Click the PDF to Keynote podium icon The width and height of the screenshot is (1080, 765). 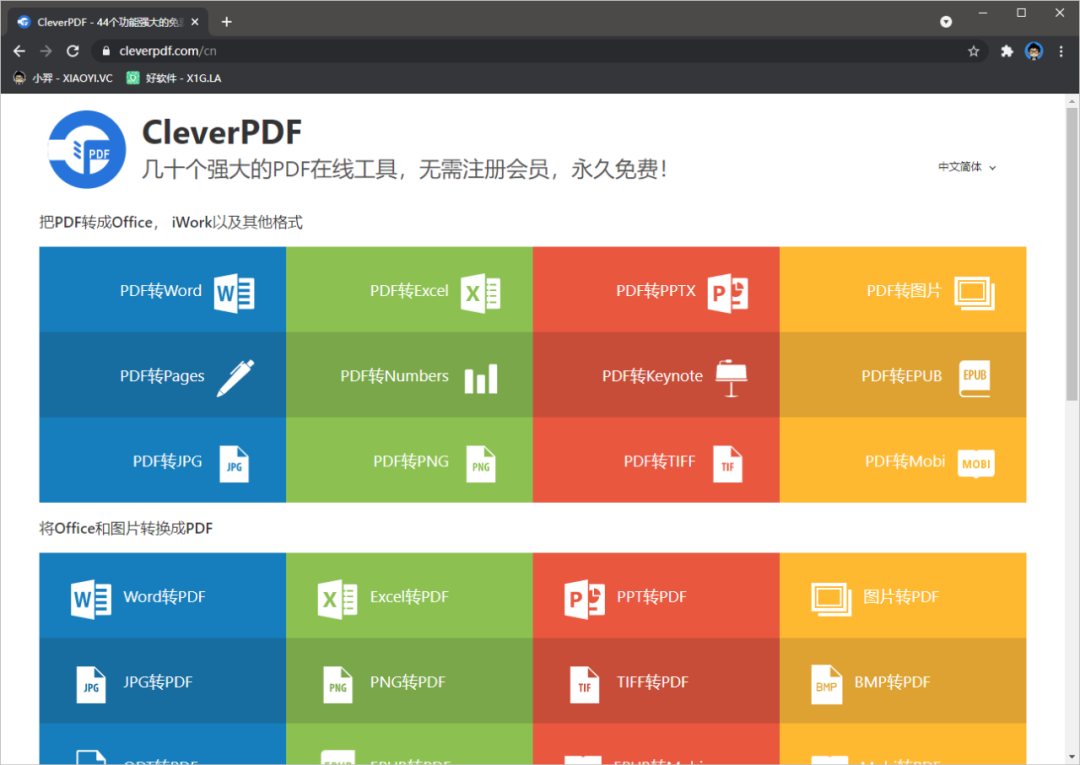click(x=732, y=378)
